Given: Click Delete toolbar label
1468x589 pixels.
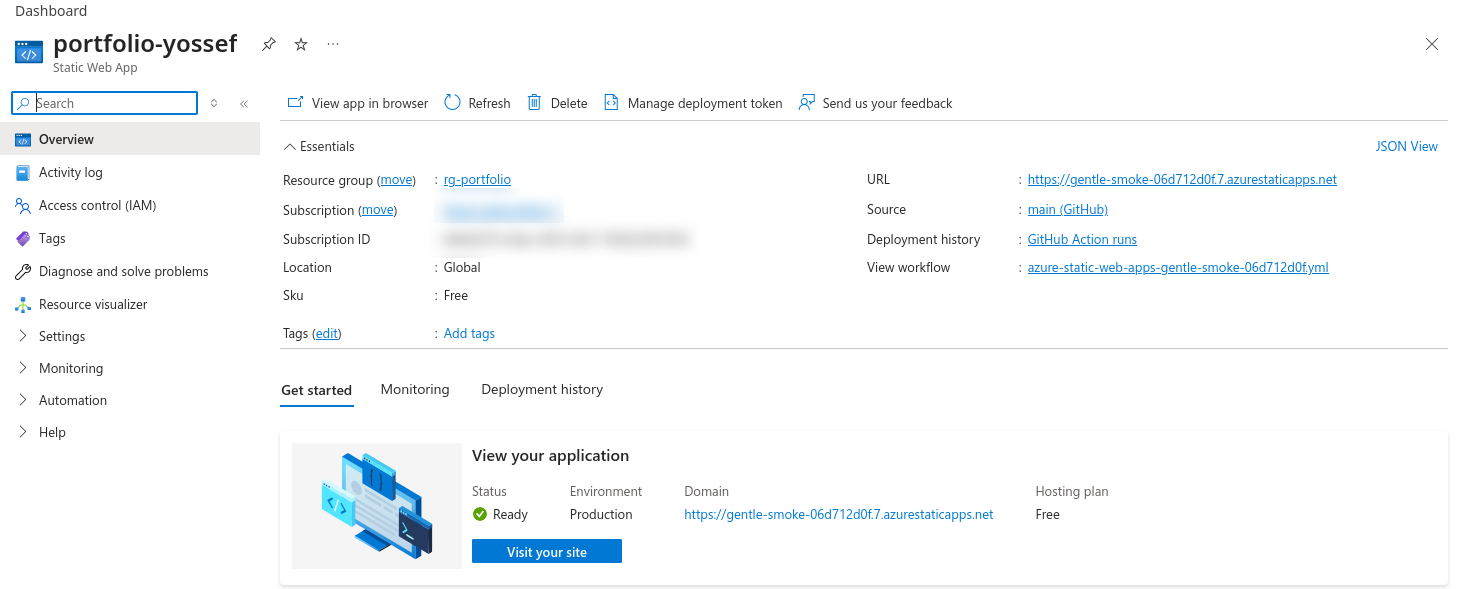Looking at the screenshot, I should 569,103.
